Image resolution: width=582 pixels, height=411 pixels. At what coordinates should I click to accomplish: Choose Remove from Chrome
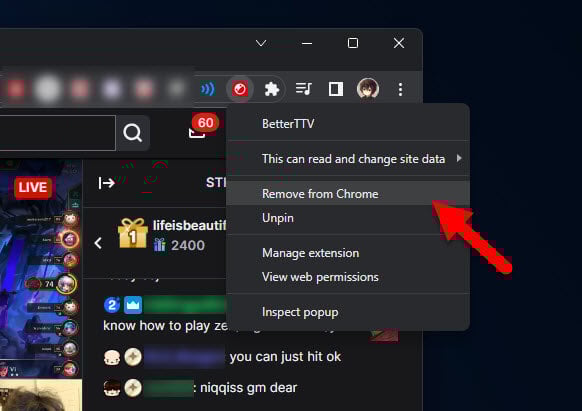348,194
